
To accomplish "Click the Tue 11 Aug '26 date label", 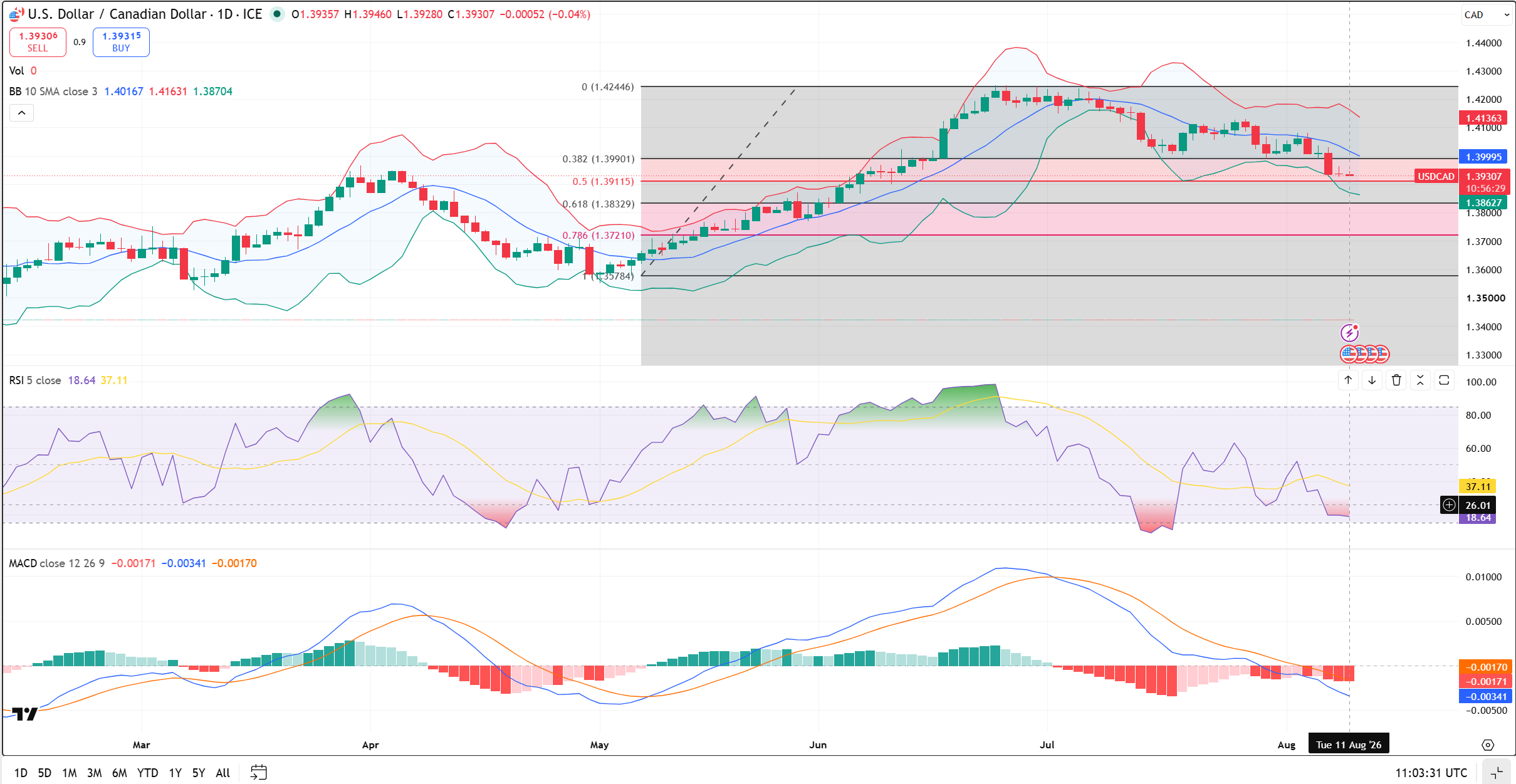I will (x=1349, y=745).
